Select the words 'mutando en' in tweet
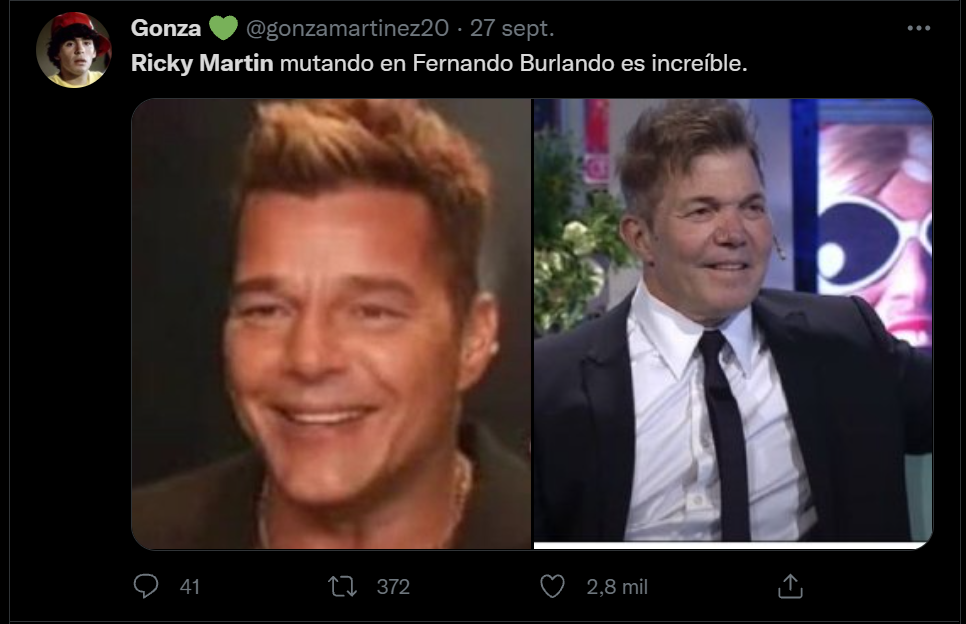This screenshot has height=624, width=966. pos(327,63)
